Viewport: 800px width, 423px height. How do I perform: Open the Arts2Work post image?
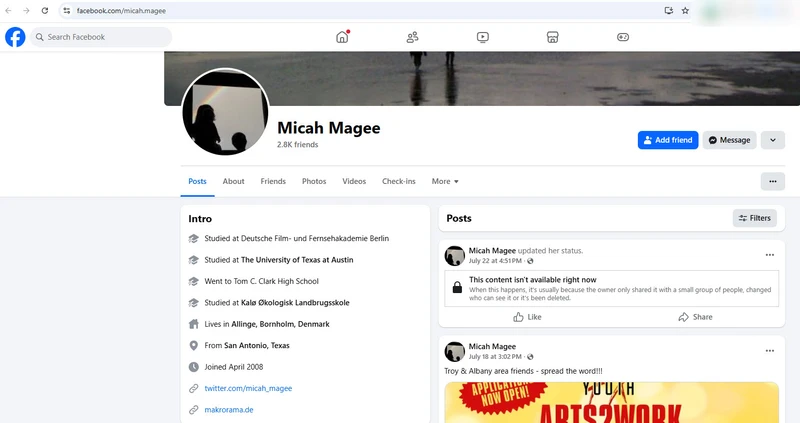tap(612, 403)
